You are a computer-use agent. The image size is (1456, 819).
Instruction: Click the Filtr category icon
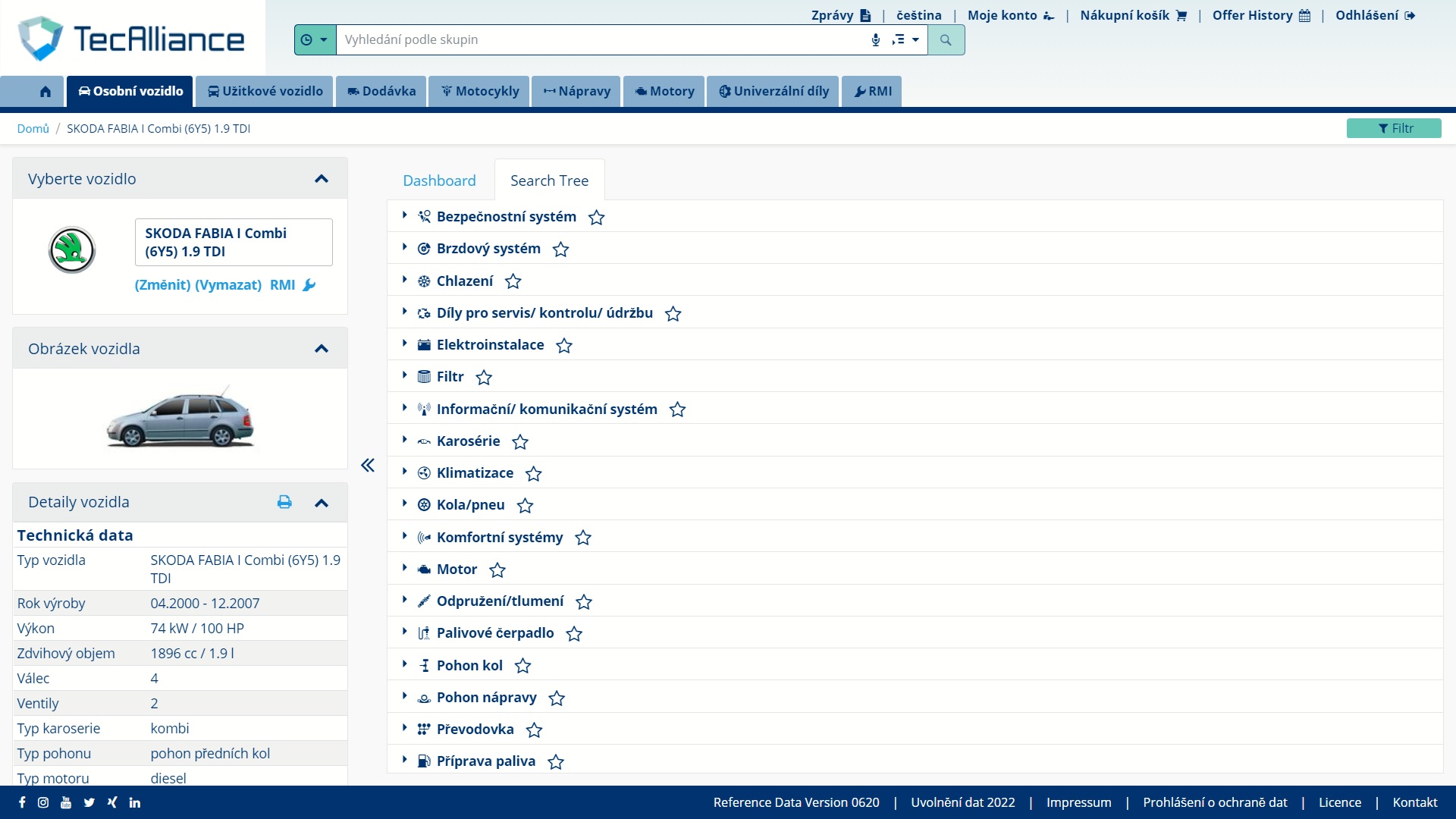coord(424,377)
